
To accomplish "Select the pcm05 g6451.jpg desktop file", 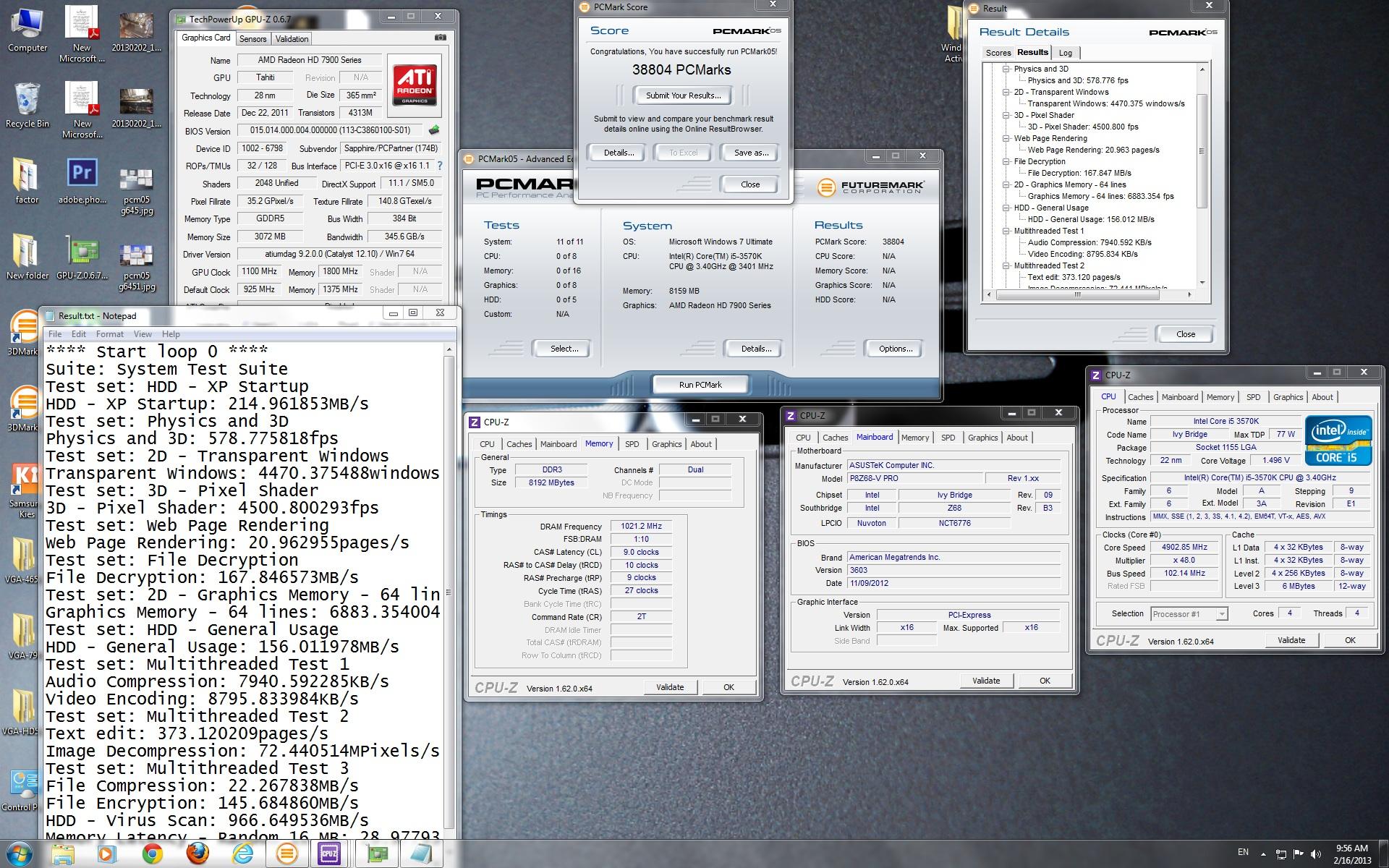I will tap(137, 268).
